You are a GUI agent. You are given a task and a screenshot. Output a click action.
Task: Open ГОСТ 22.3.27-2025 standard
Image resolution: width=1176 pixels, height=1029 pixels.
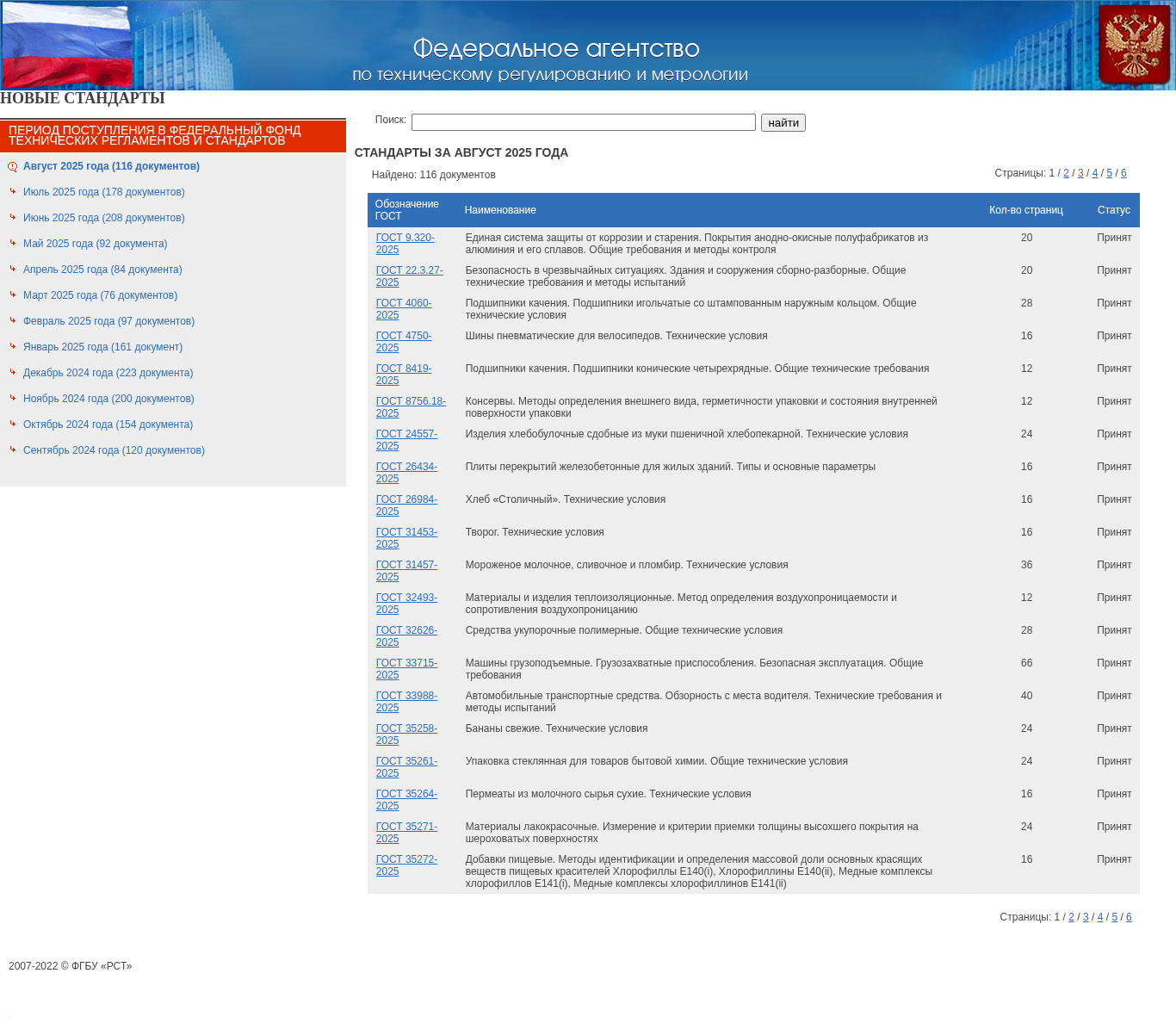(410, 276)
